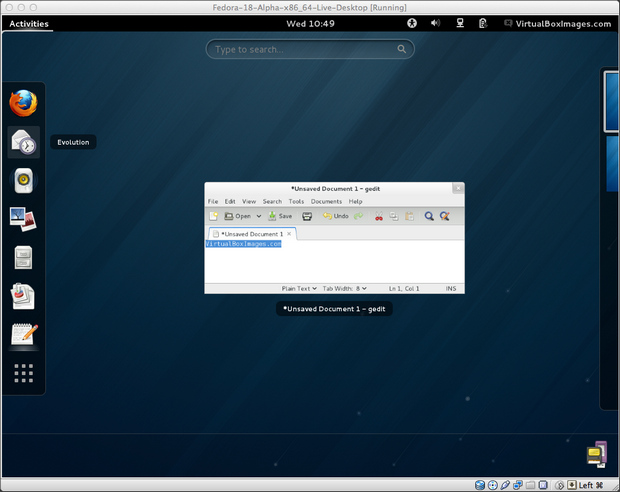Open volume control in top bar
The width and height of the screenshot is (620, 492).
[x=435, y=23]
